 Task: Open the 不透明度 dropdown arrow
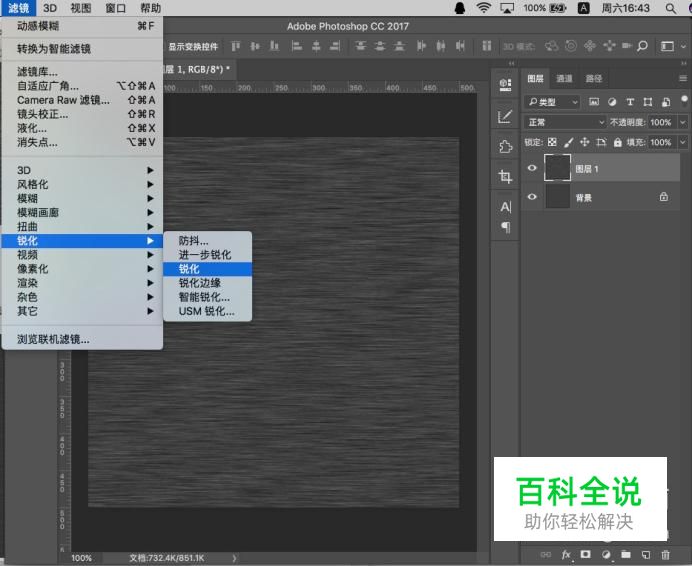point(683,122)
